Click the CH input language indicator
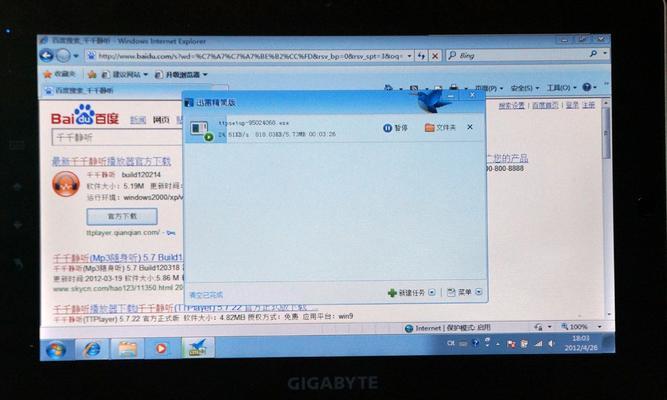The height and width of the screenshot is (400, 667). (450, 343)
